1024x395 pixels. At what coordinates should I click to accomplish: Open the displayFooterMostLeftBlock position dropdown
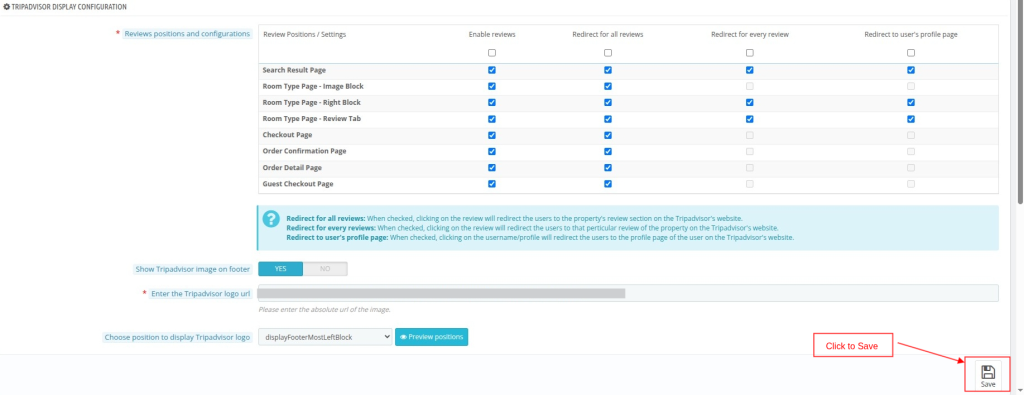pyautogui.click(x=325, y=337)
